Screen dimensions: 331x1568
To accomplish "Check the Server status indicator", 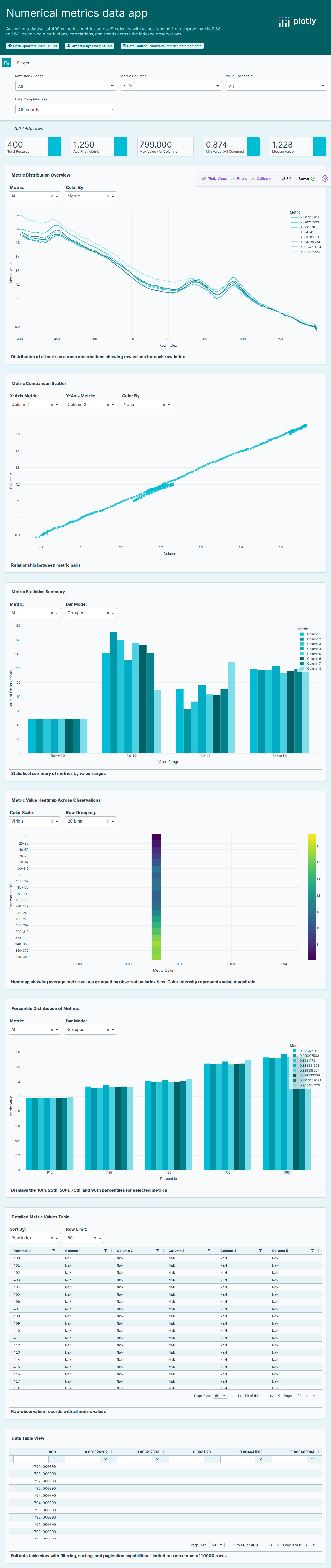I will coord(307,178).
